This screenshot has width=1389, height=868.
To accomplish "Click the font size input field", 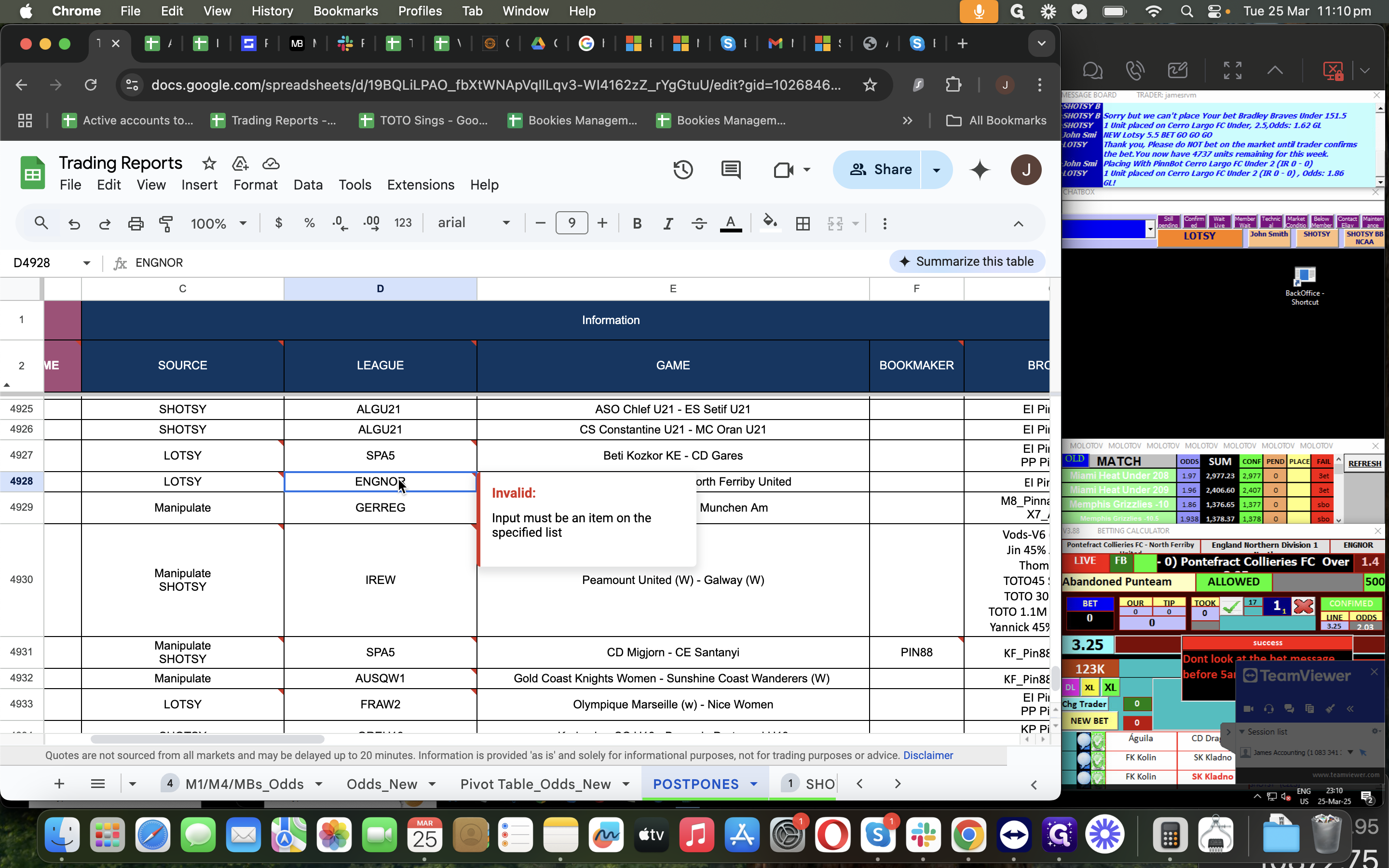I will tap(572, 223).
